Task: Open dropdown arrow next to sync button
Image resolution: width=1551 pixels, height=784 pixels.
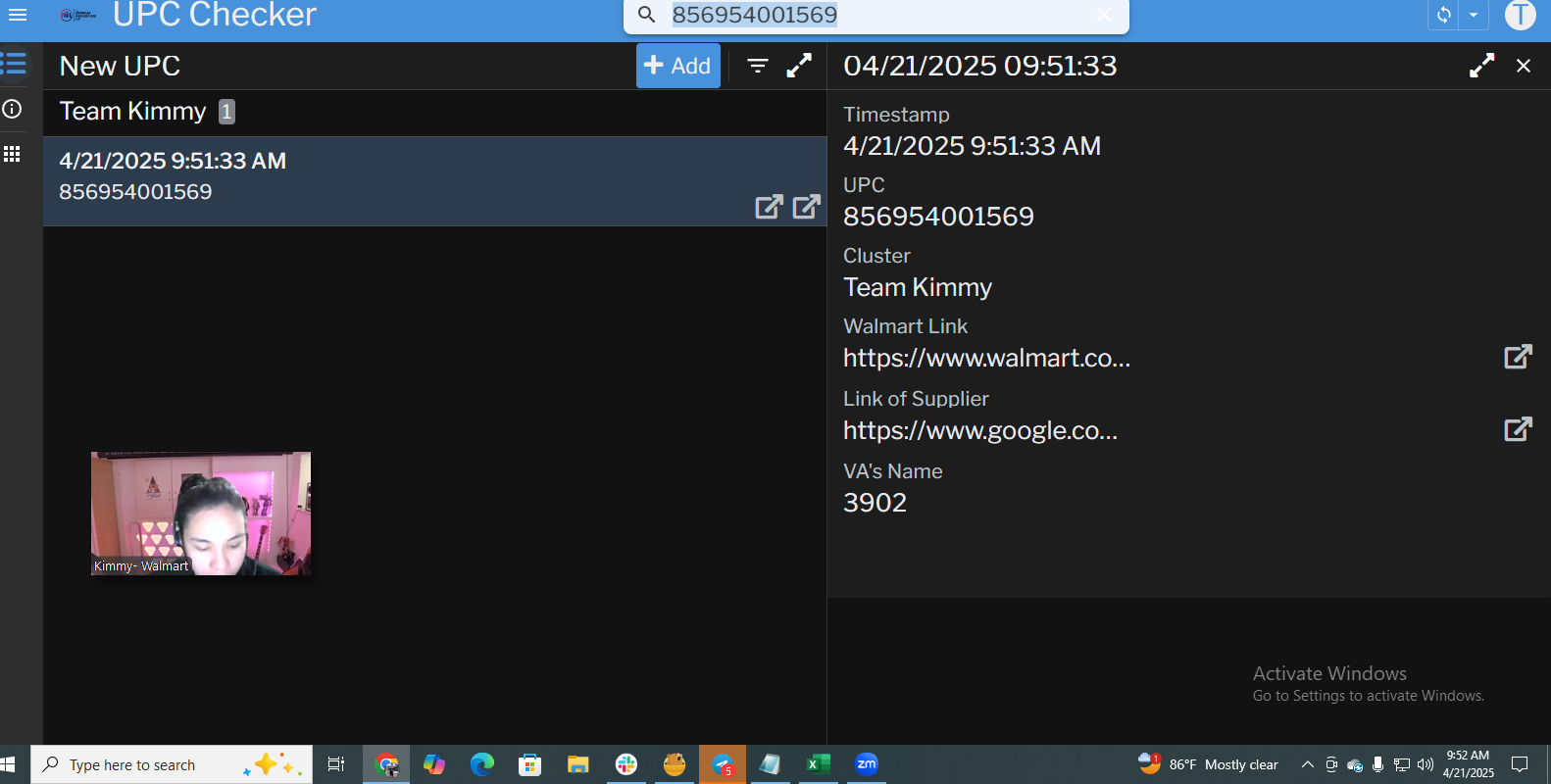Action: pos(1473,15)
